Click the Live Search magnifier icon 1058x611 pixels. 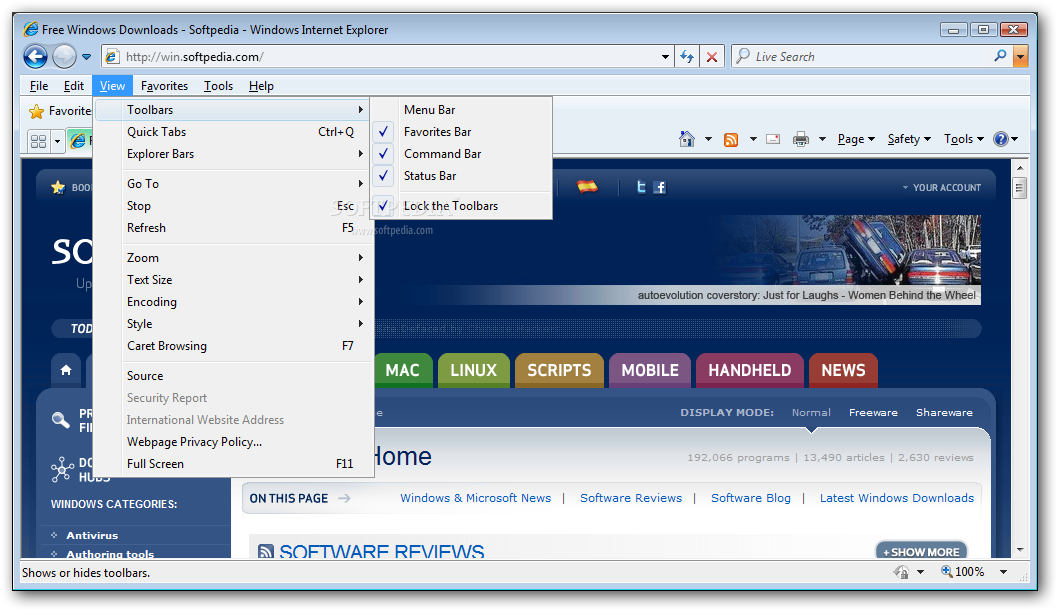click(x=1000, y=56)
